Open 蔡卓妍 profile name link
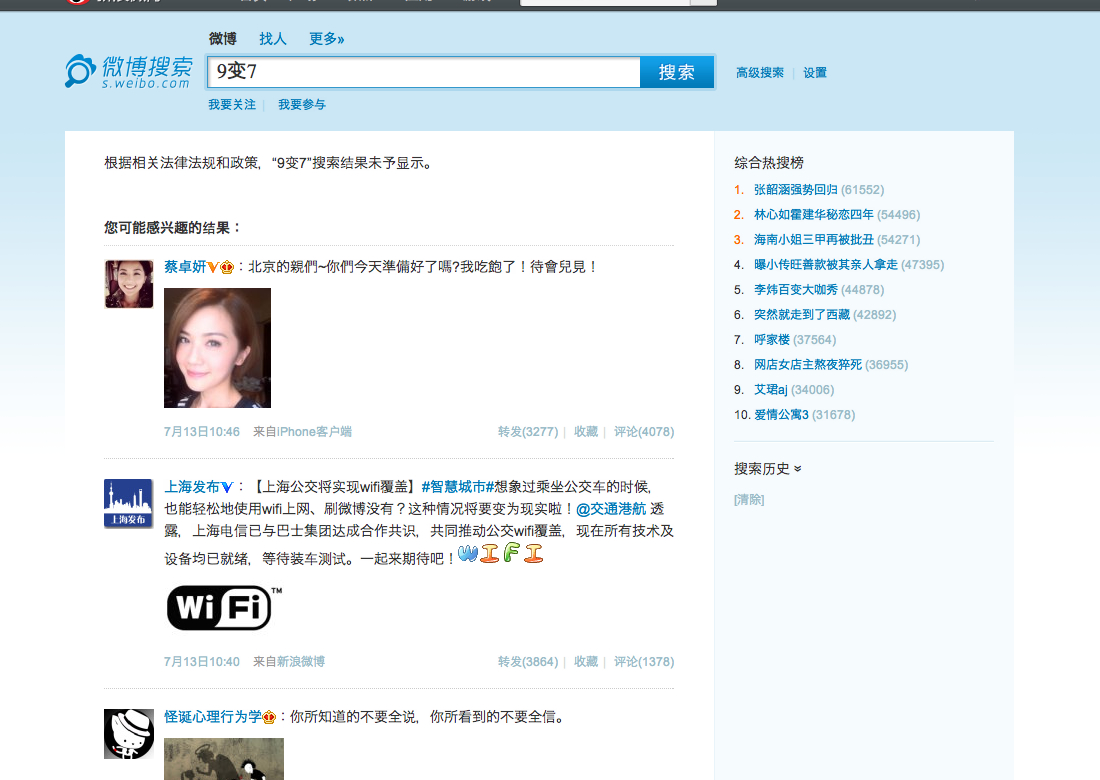The width and height of the screenshot is (1100, 780). (x=185, y=267)
